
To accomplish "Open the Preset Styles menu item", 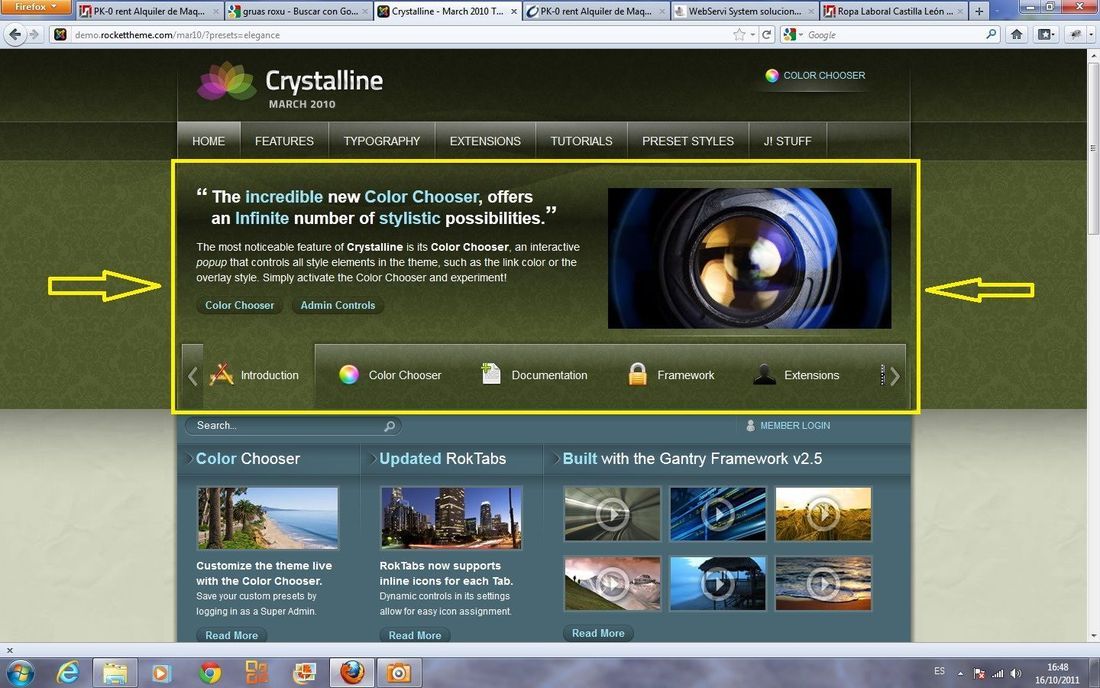I will 688,141.
